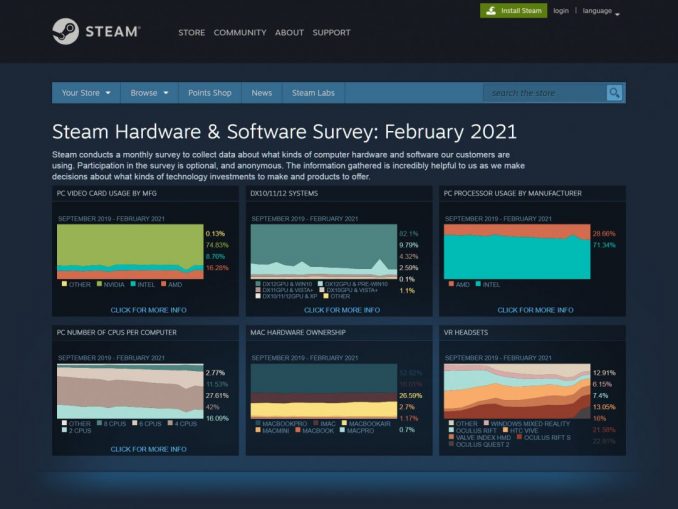Click the processor usage by manufacturer chart
The image size is (678, 509).
[517, 252]
